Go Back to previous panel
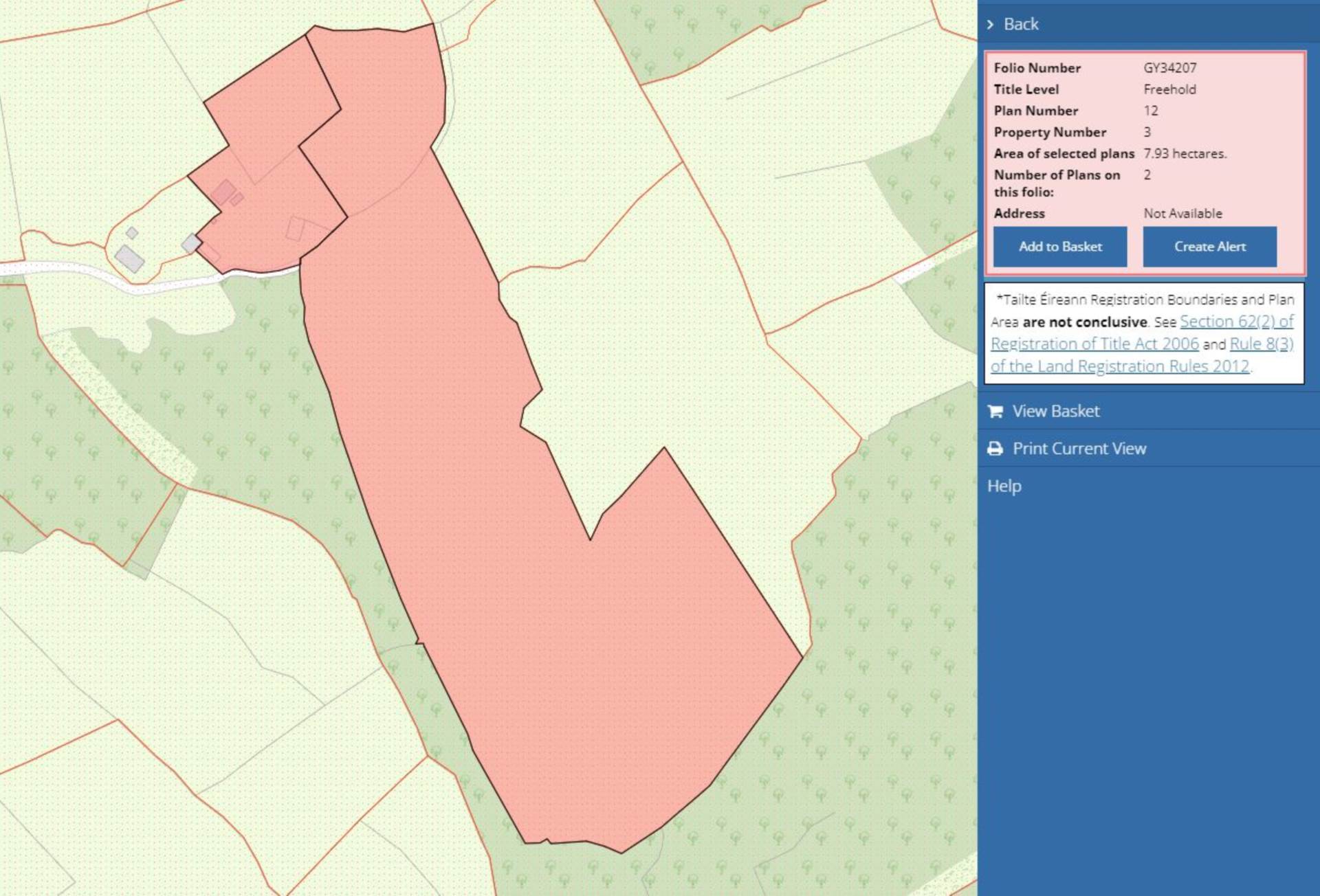Image resolution: width=1320 pixels, height=896 pixels. 1020,25
